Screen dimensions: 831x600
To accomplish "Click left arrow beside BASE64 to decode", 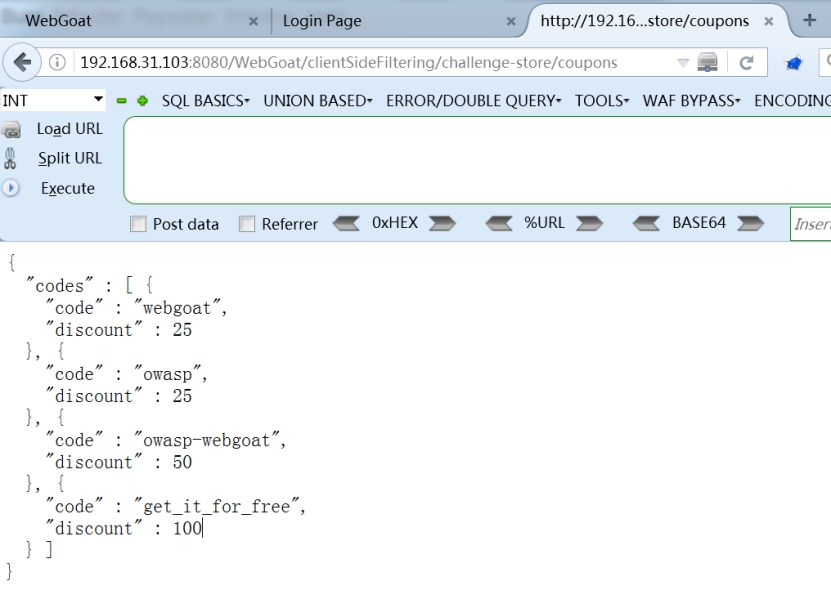I will (646, 223).
